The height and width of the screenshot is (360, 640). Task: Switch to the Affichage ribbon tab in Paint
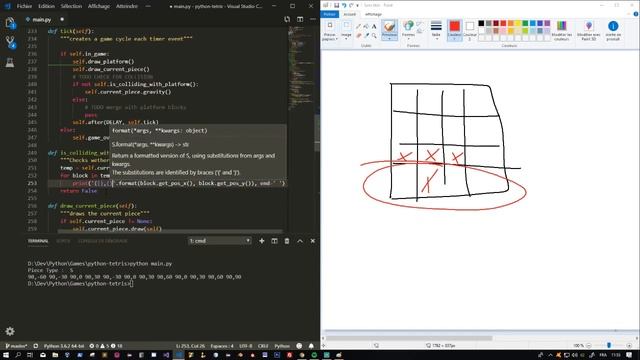coord(373,14)
